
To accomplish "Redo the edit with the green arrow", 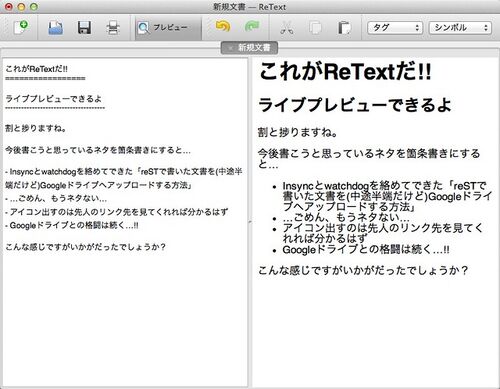I will pos(252,27).
